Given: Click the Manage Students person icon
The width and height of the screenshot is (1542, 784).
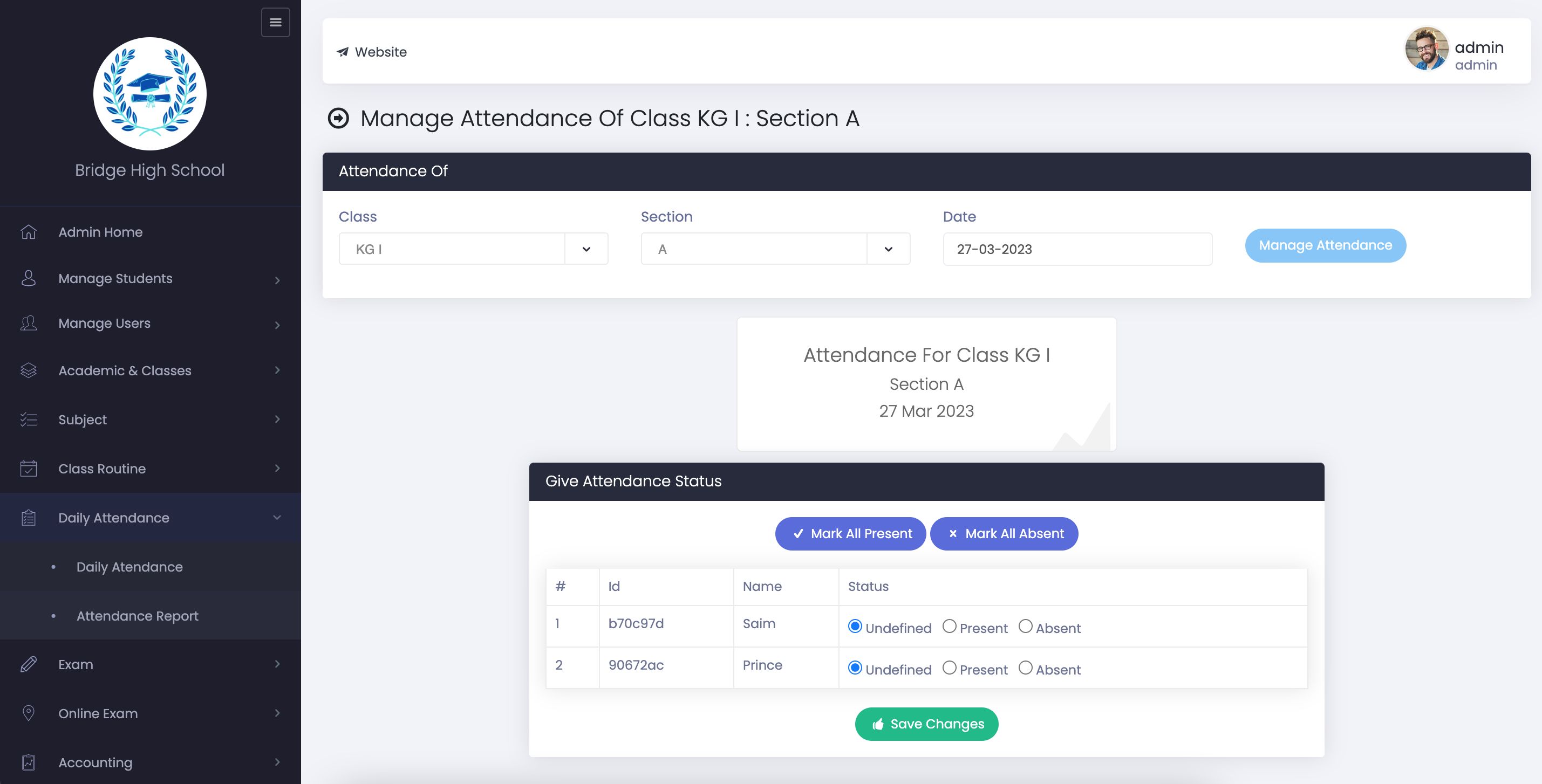Looking at the screenshot, I should click(29, 279).
